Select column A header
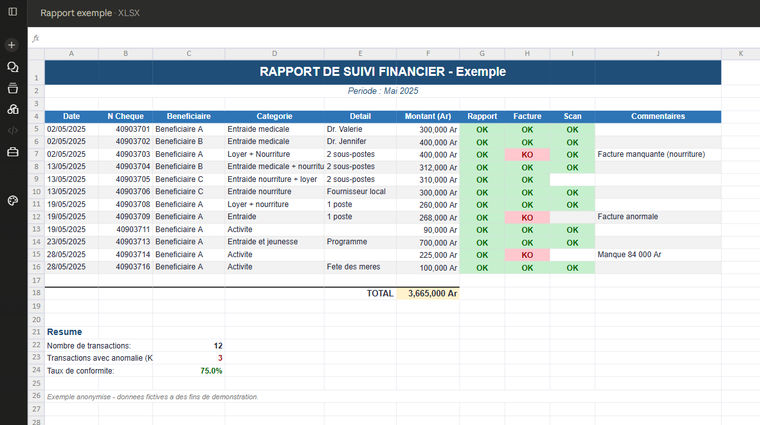Screen dimensions: 760x425 click(71, 54)
